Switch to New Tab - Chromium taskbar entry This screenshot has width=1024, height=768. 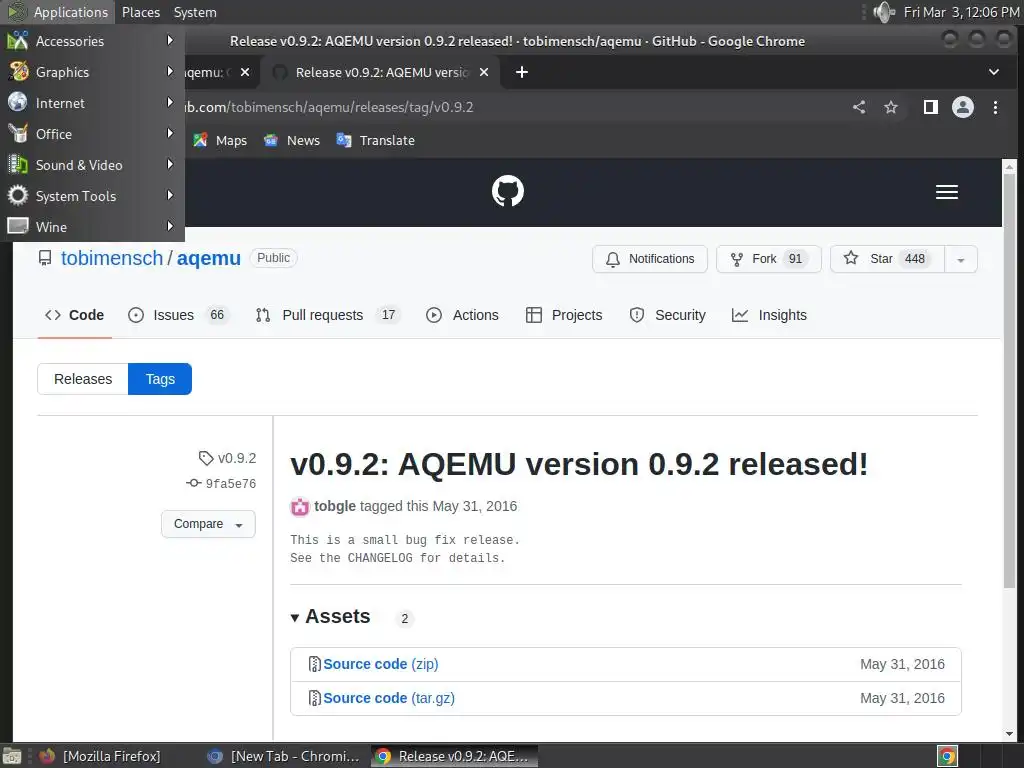(x=284, y=756)
